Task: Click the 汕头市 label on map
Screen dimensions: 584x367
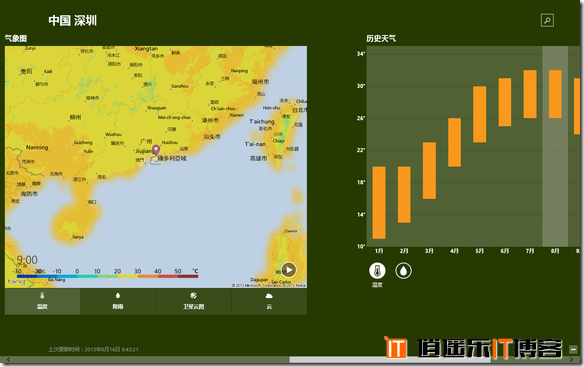Action: tap(212, 137)
